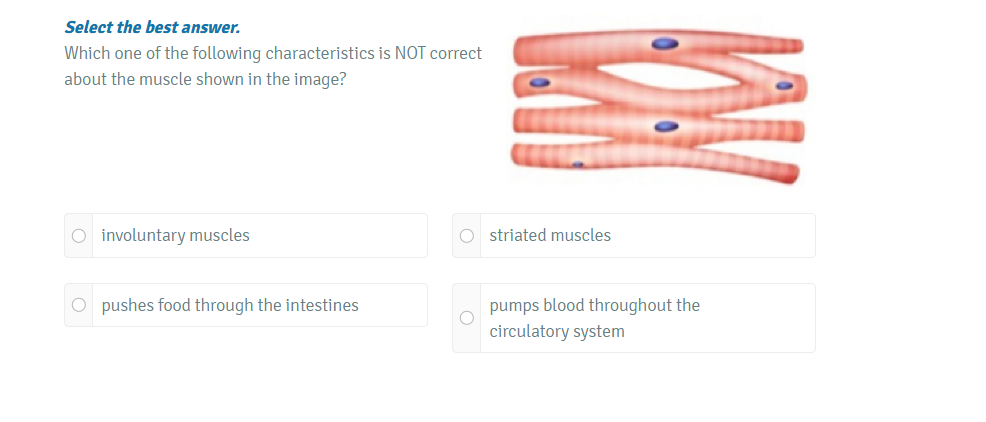Screen dimensions: 986x422
Task: Click blank space inside 'striated muscles' answer box
Action: point(720,236)
